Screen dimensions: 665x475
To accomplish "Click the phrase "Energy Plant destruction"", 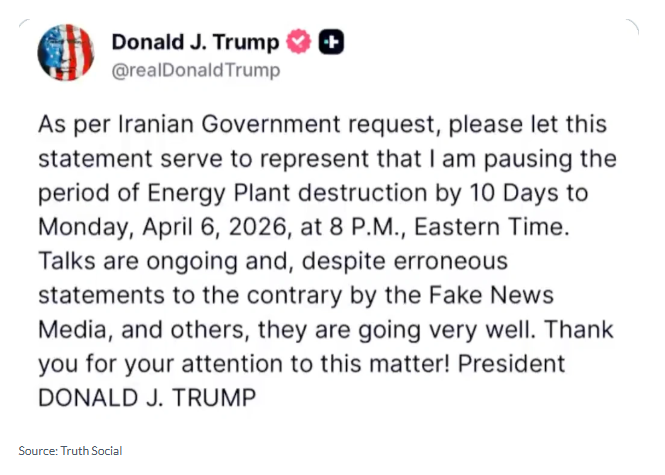I will click(x=287, y=193).
